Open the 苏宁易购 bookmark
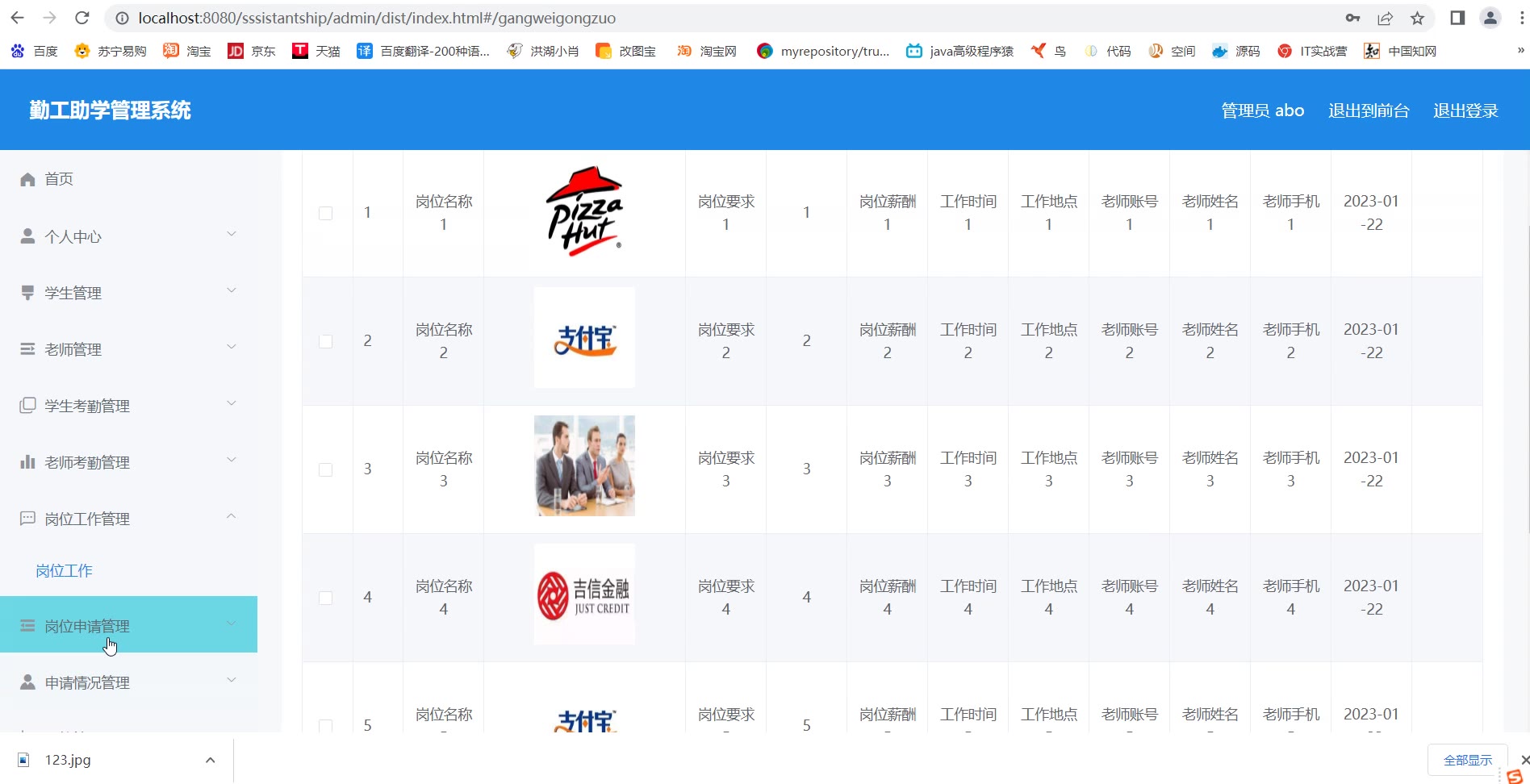The height and width of the screenshot is (784, 1530). pyautogui.click(x=110, y=51)
